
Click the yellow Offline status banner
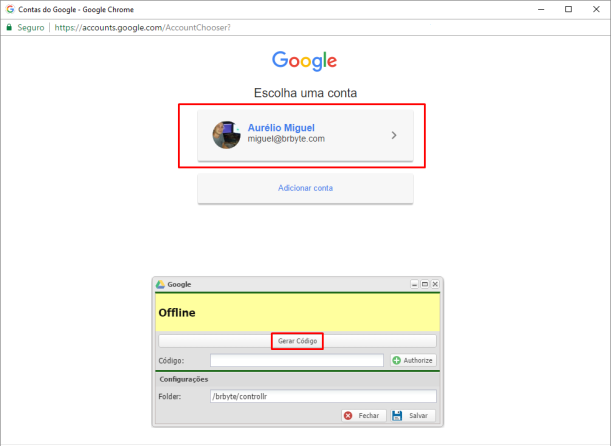298,313
